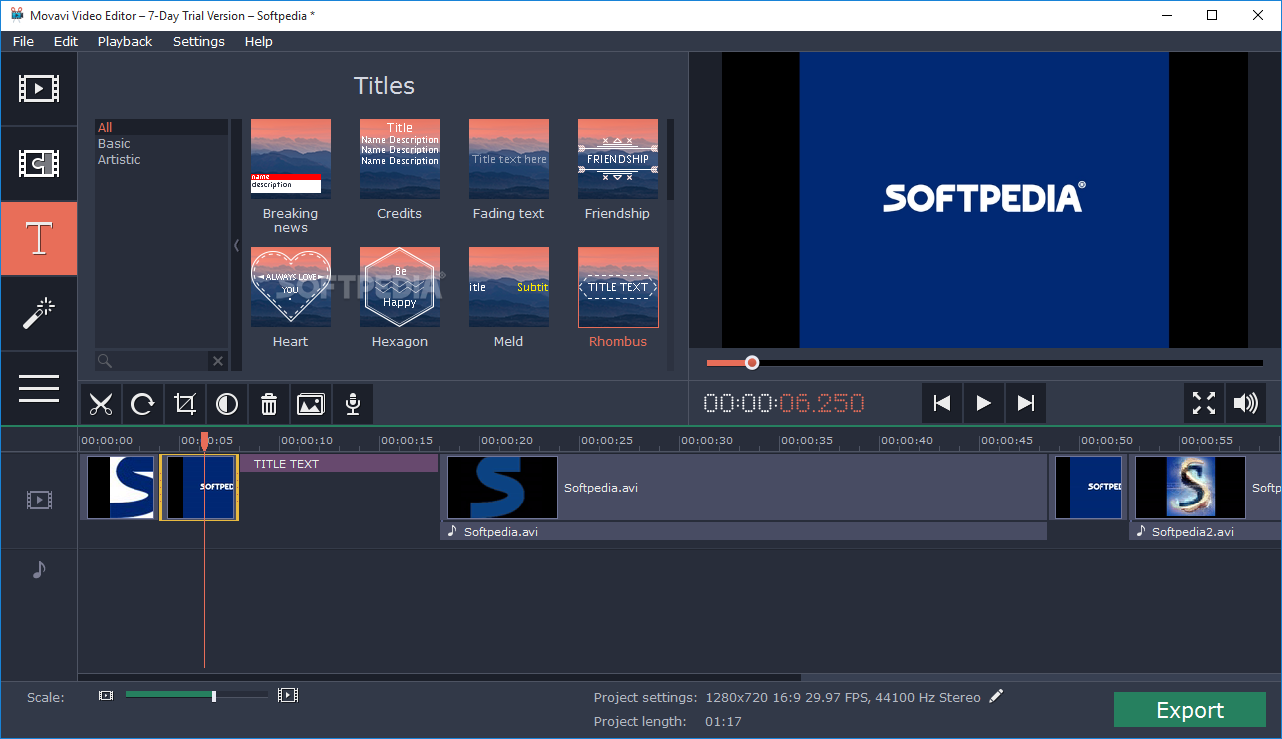Delete selected clip with trash icon
The width and height of the screenshot is (1282, 739).
coord(269,404)
